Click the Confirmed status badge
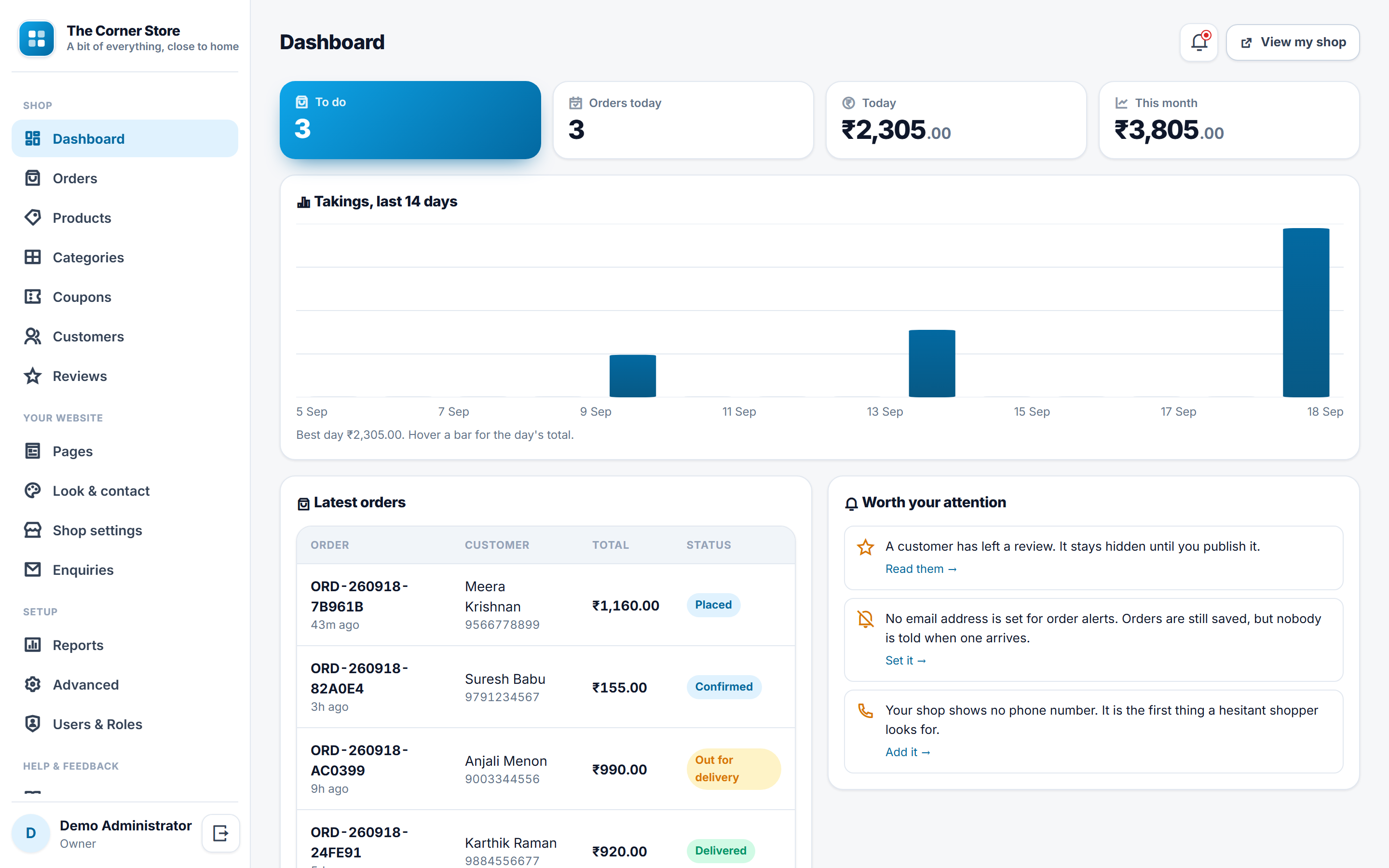1389x868 pixels. (724, 687)
